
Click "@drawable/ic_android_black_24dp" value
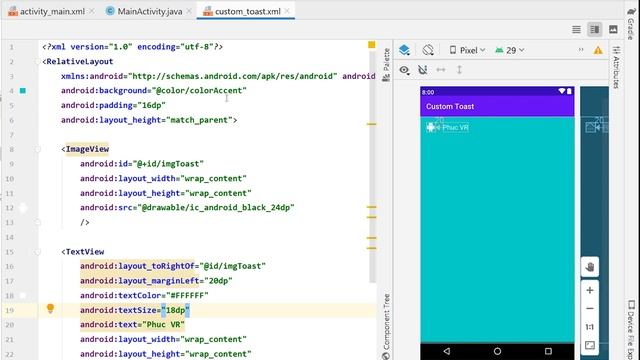(x=216, y=207)
